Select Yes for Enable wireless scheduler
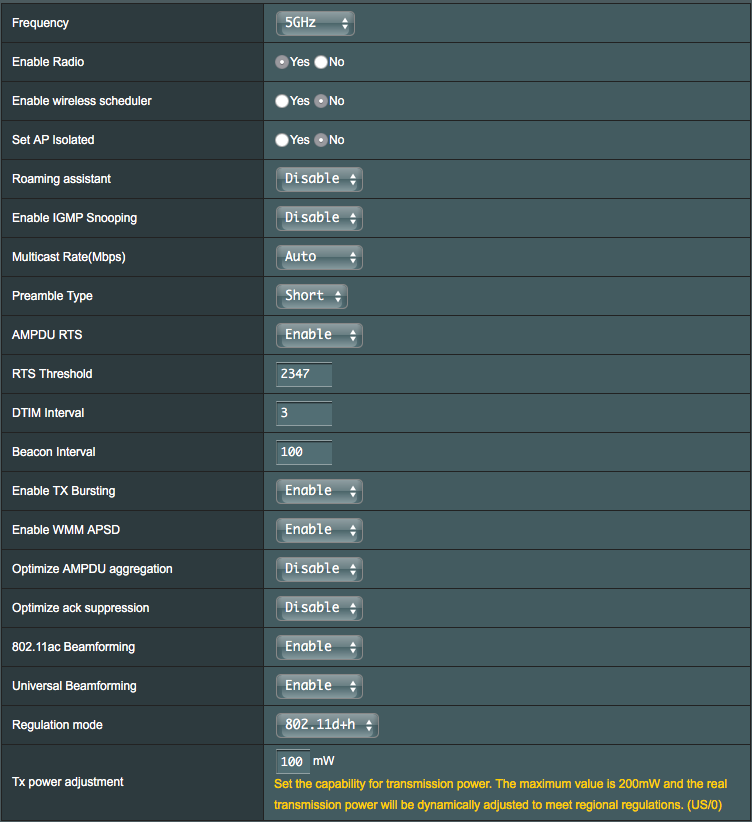752x822 pixels. click(282, 101)
